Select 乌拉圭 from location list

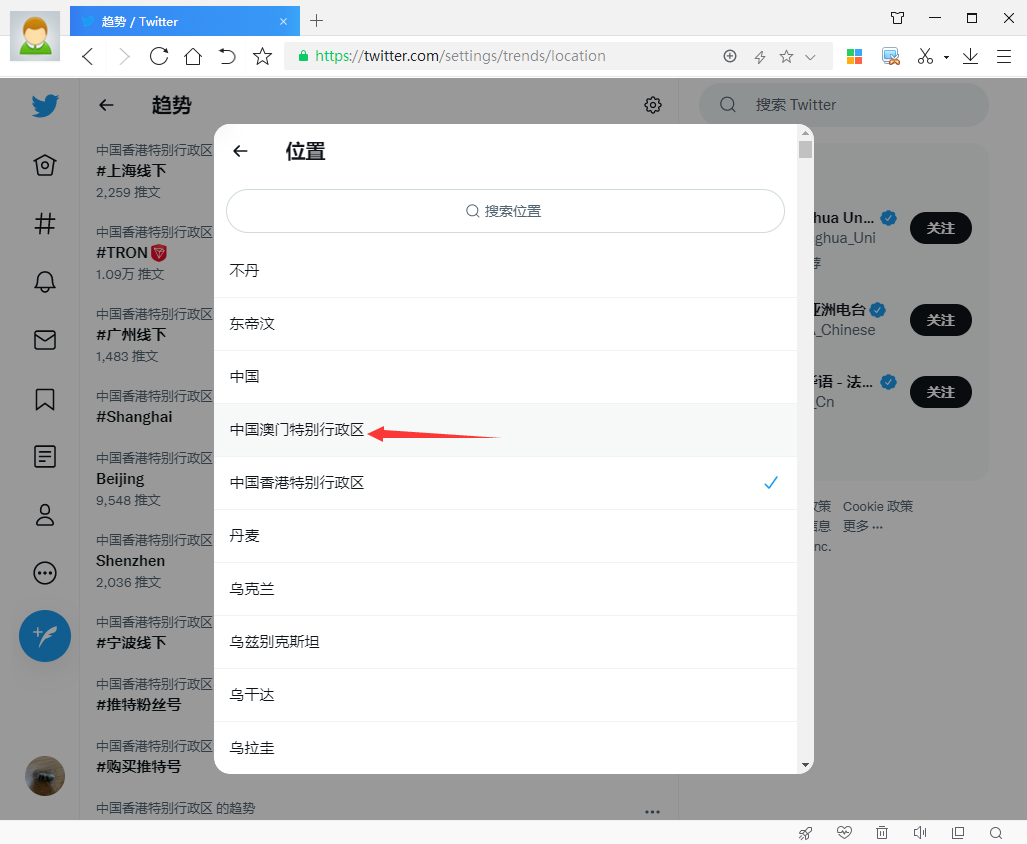pyautogui.click(x=505, y=748)
